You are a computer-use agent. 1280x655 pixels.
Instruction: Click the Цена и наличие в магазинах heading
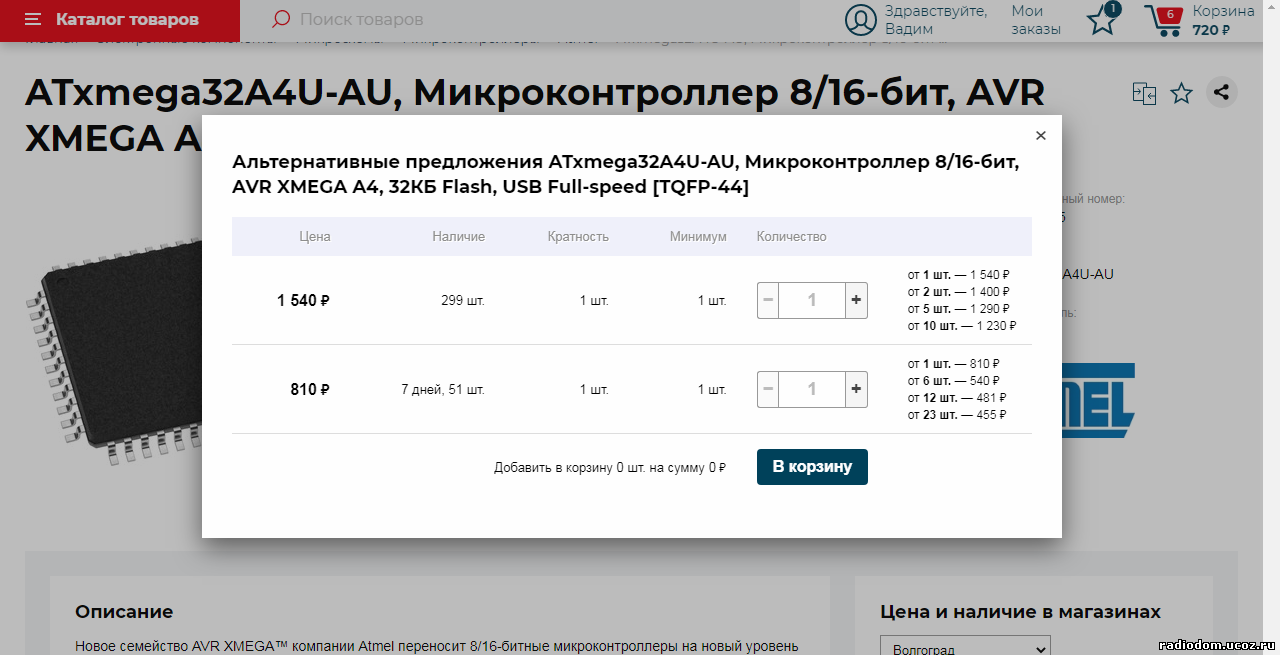1020,612
